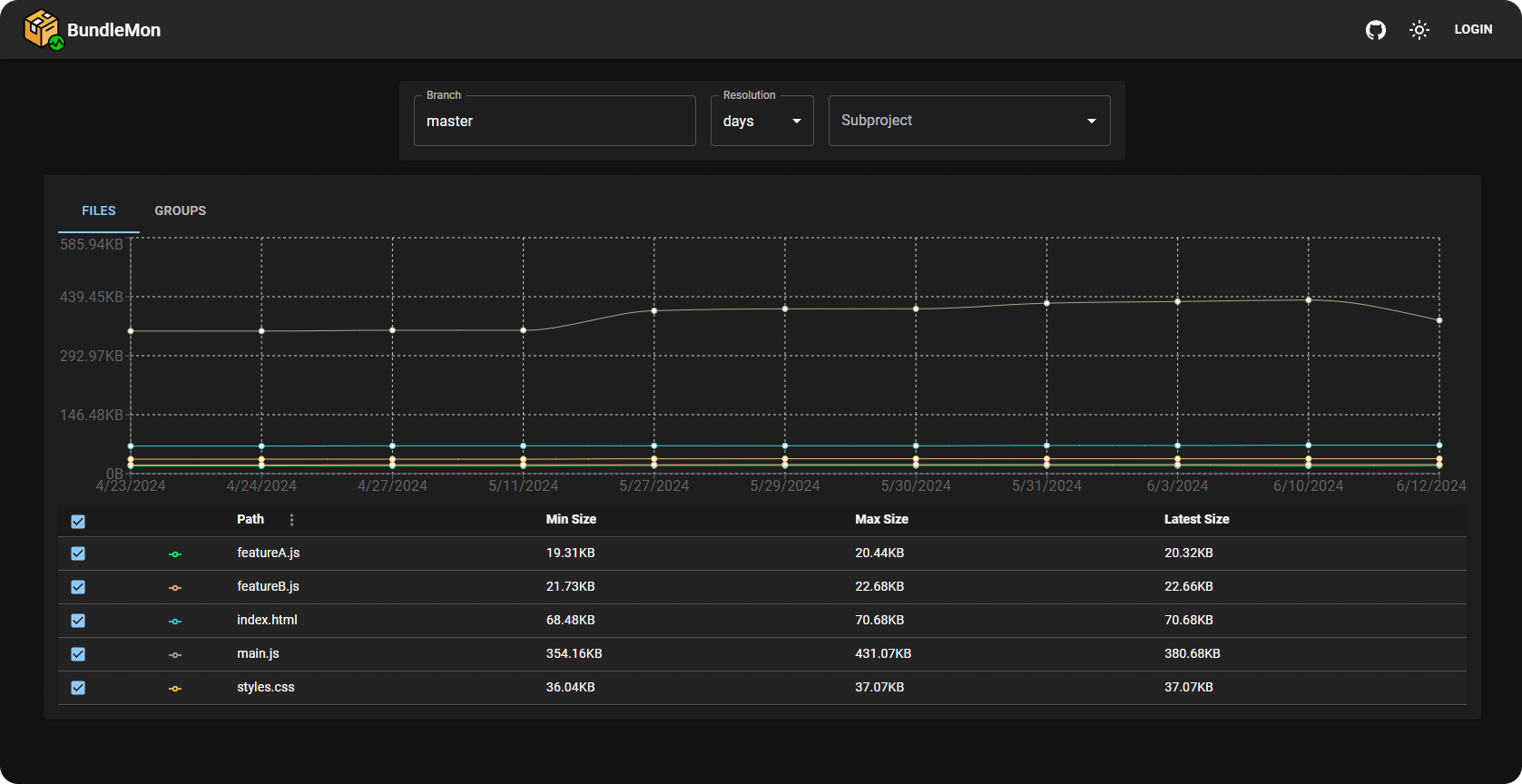
Task: Click index.html data point at 5/30/2024
Action: tap(916, 446)
